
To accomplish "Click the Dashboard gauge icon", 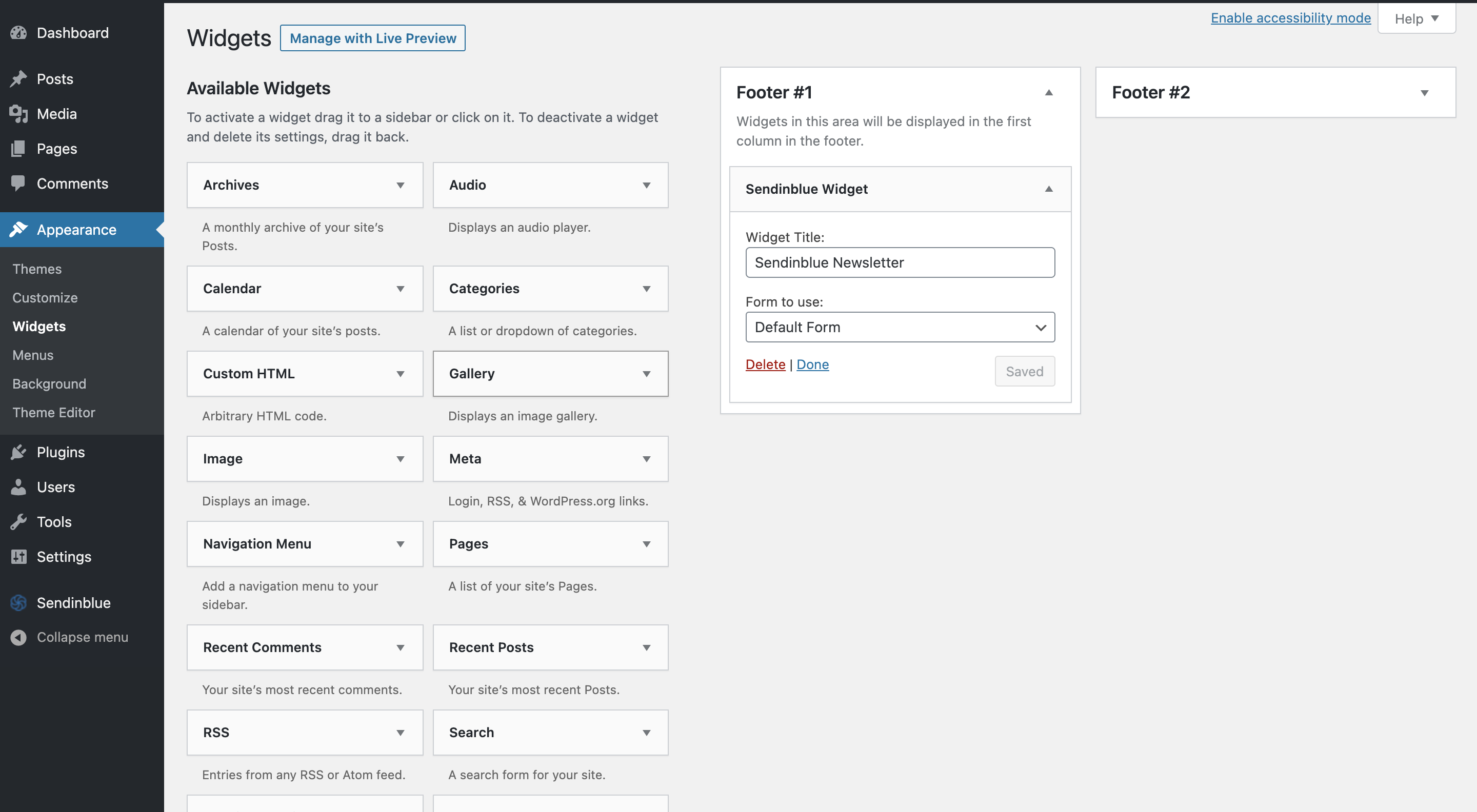I will pos(18,33).
